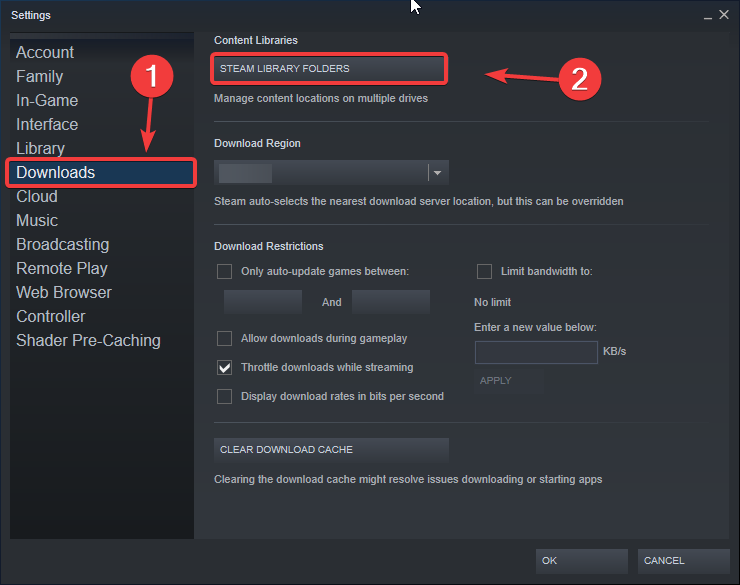
Task: Discard changes with the Cancel button
Action: tap(683, 560)
